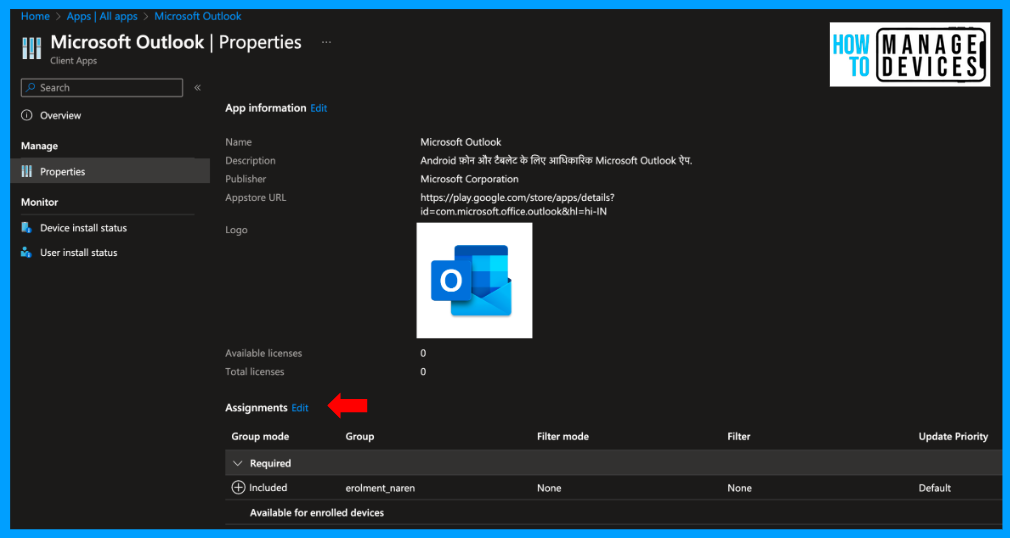
Task: Edit the App information section
Action: pos(319,108)
